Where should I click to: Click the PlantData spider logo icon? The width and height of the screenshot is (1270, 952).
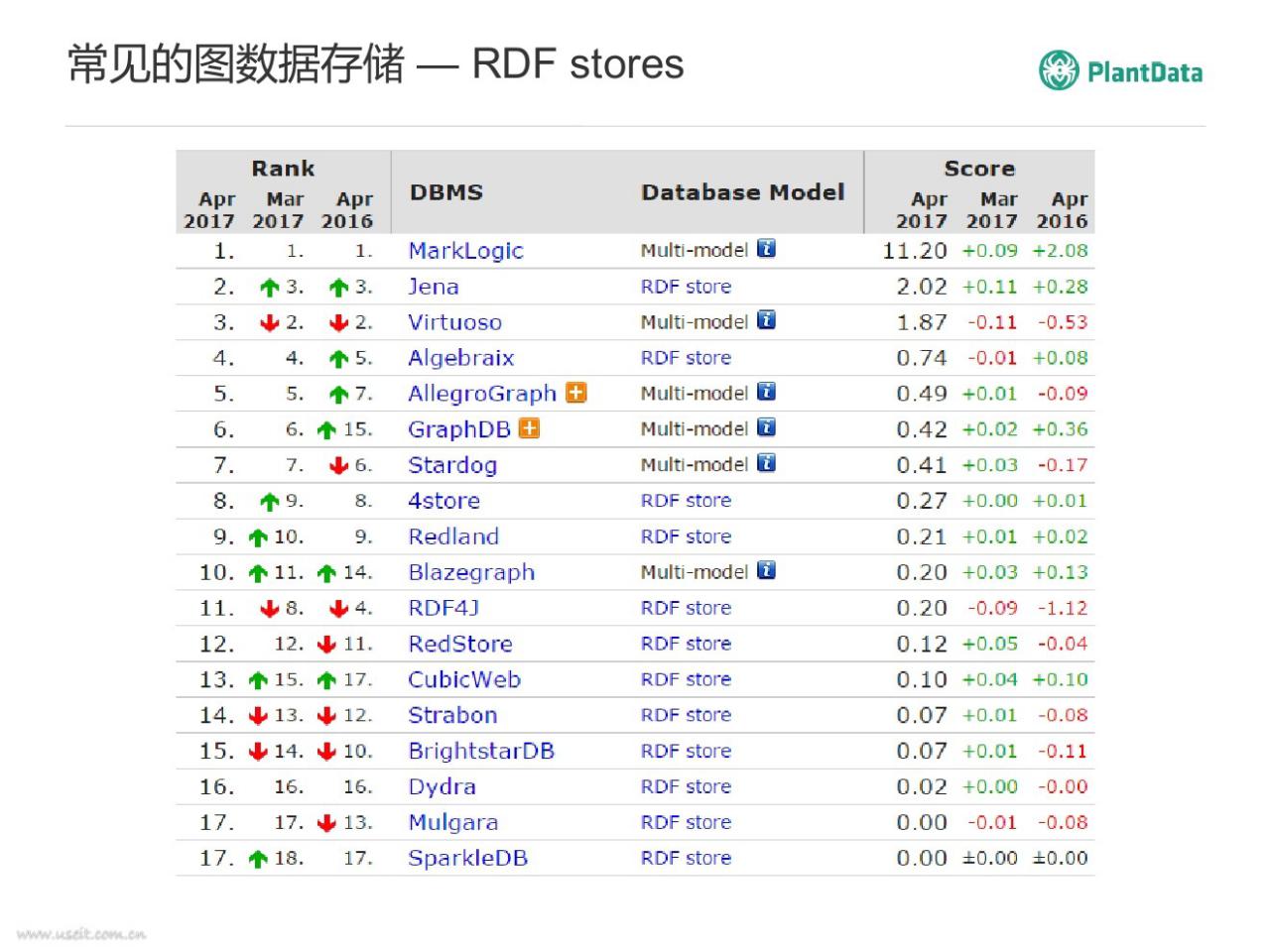point(1058,70)
